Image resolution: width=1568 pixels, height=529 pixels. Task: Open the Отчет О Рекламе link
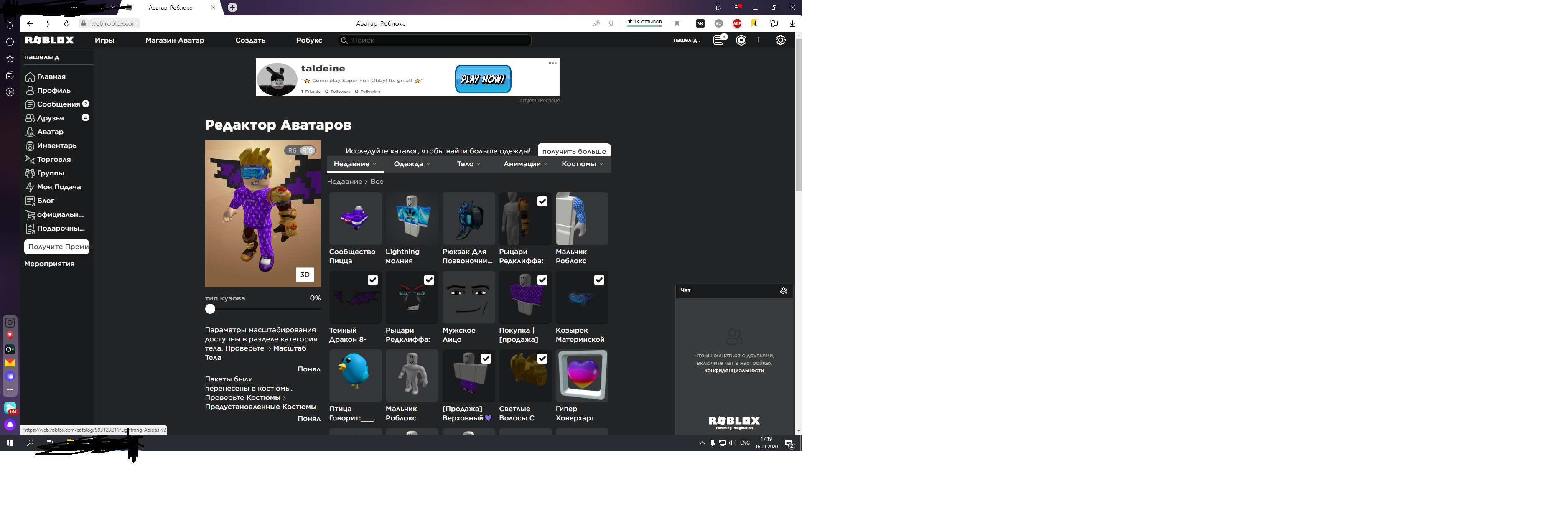[x=540, y=101]
